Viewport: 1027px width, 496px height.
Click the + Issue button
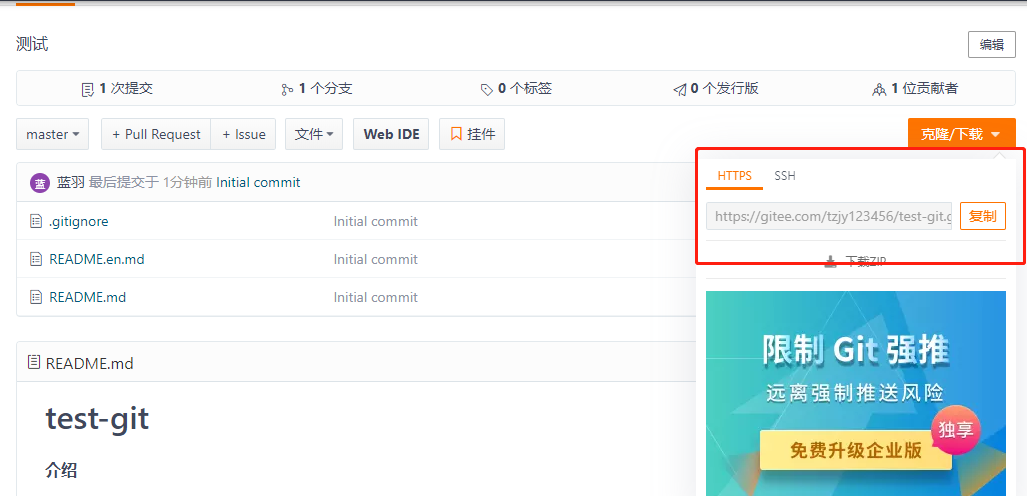point(244,134)
